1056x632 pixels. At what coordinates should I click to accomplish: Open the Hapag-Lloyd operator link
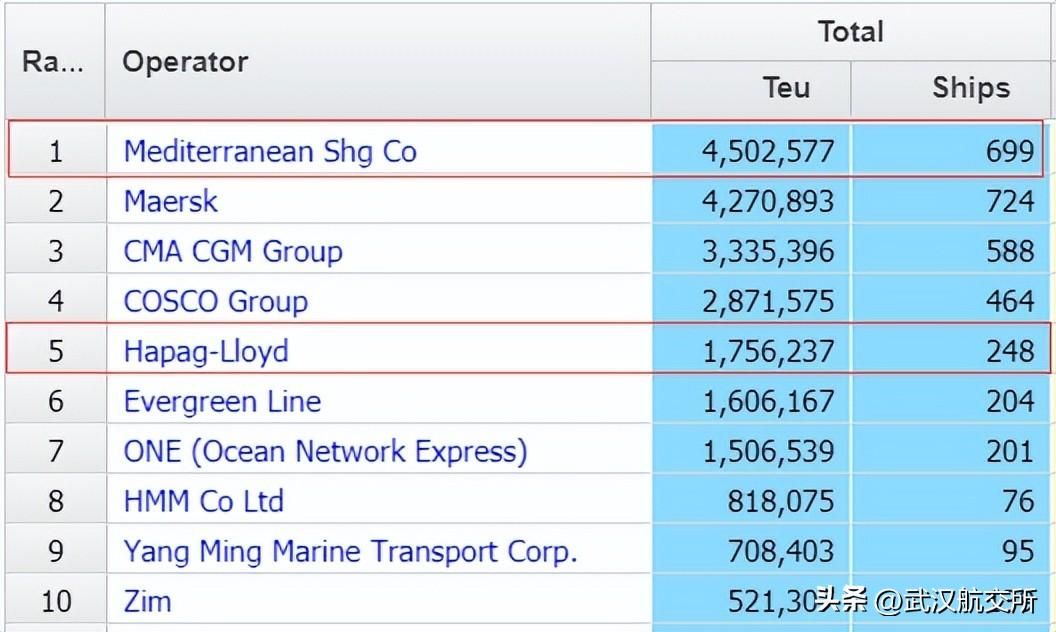pos(206,351)
